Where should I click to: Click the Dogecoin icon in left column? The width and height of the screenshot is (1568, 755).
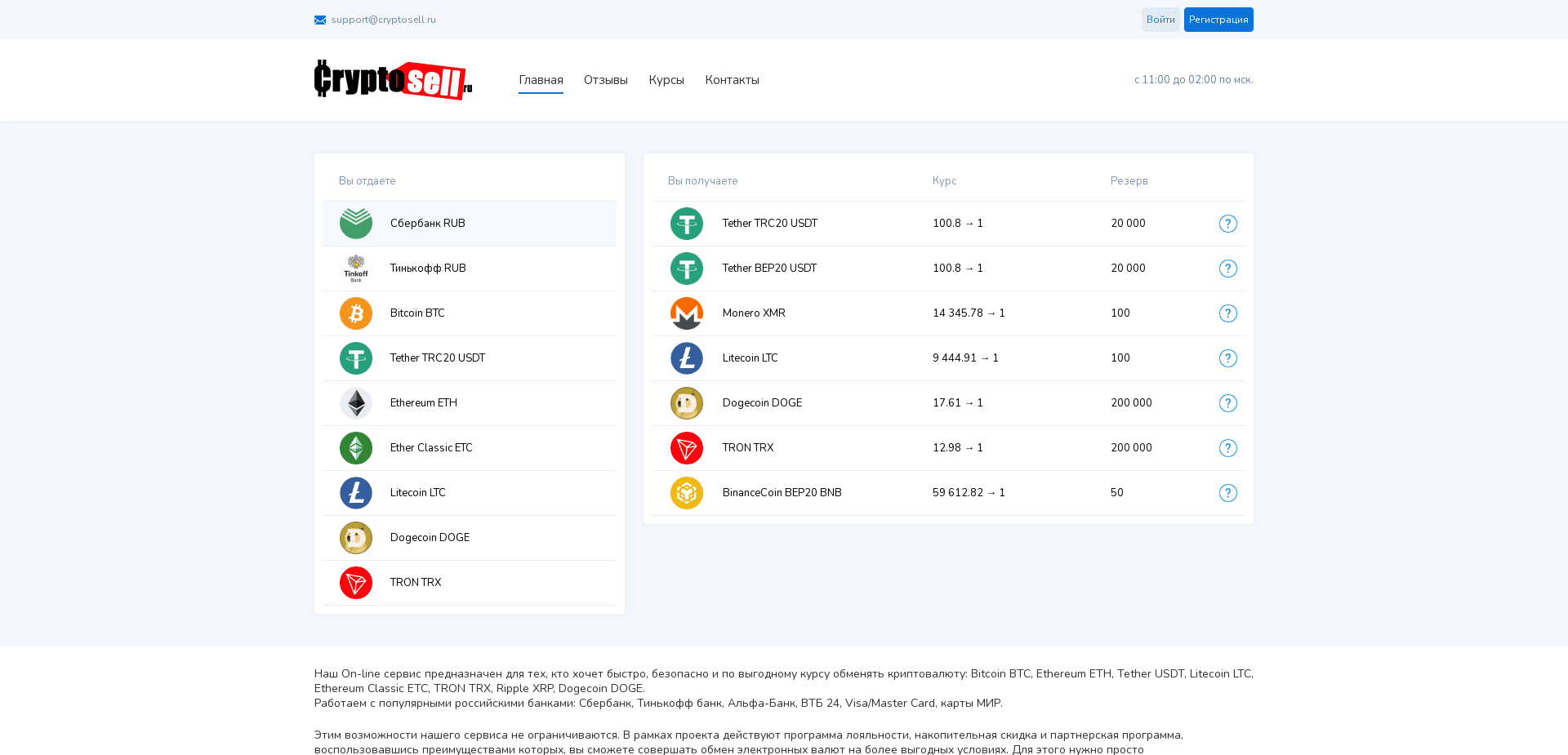355,537
